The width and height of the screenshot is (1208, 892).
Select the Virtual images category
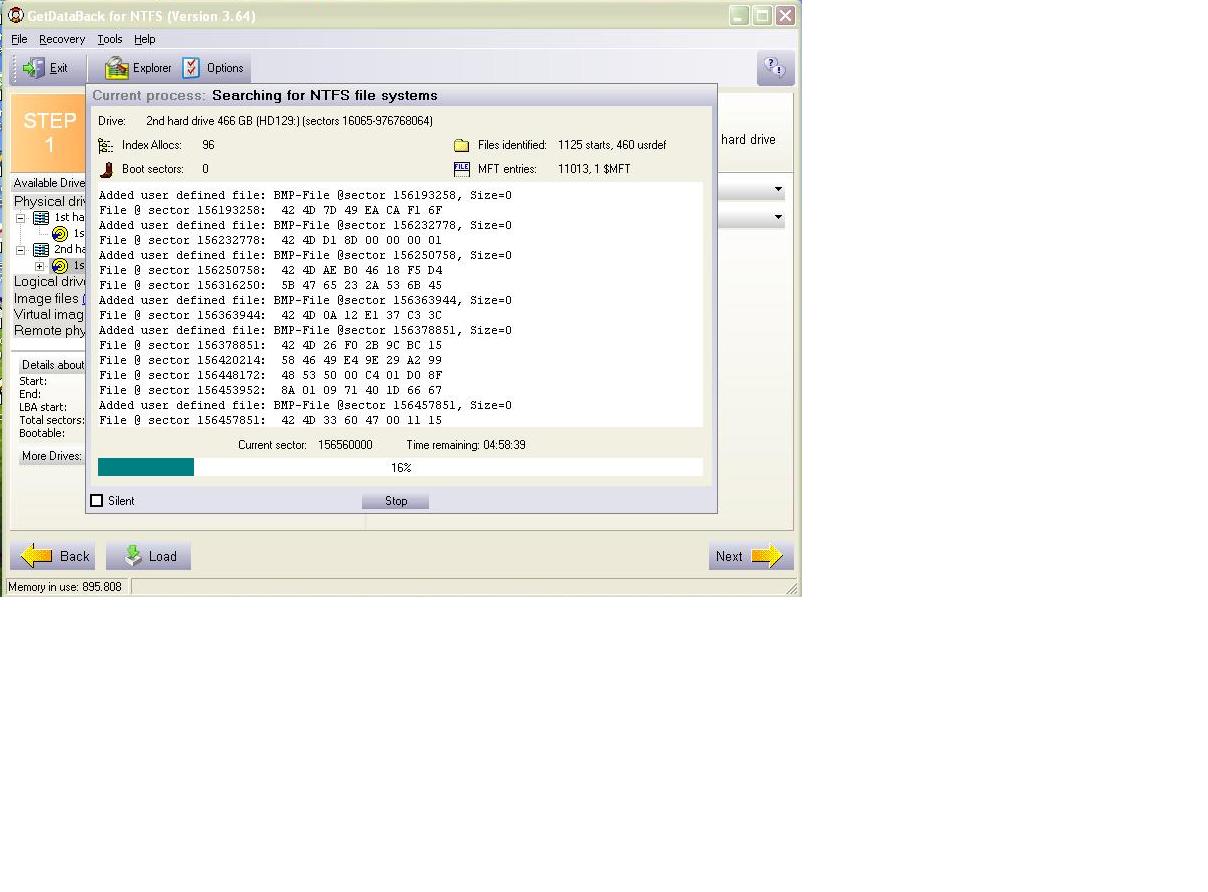(49, 314)
